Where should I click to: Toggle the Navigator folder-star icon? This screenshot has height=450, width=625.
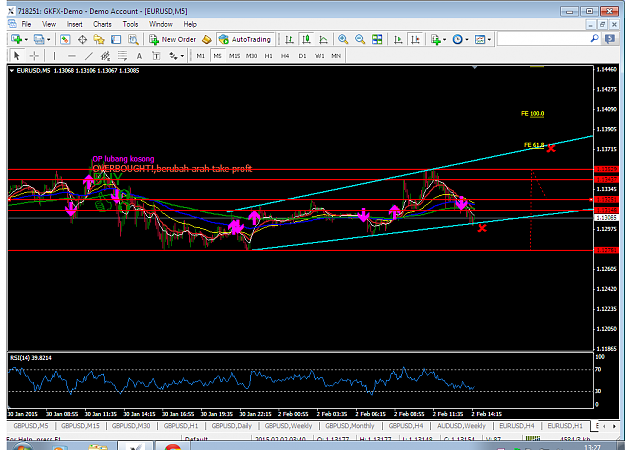pos(99,39)
